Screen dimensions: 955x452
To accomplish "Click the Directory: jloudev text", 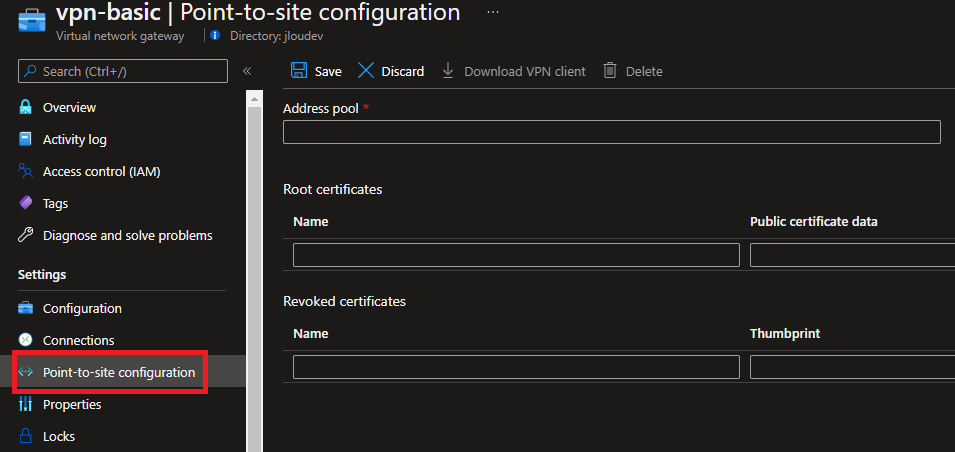I will [276, 36].
